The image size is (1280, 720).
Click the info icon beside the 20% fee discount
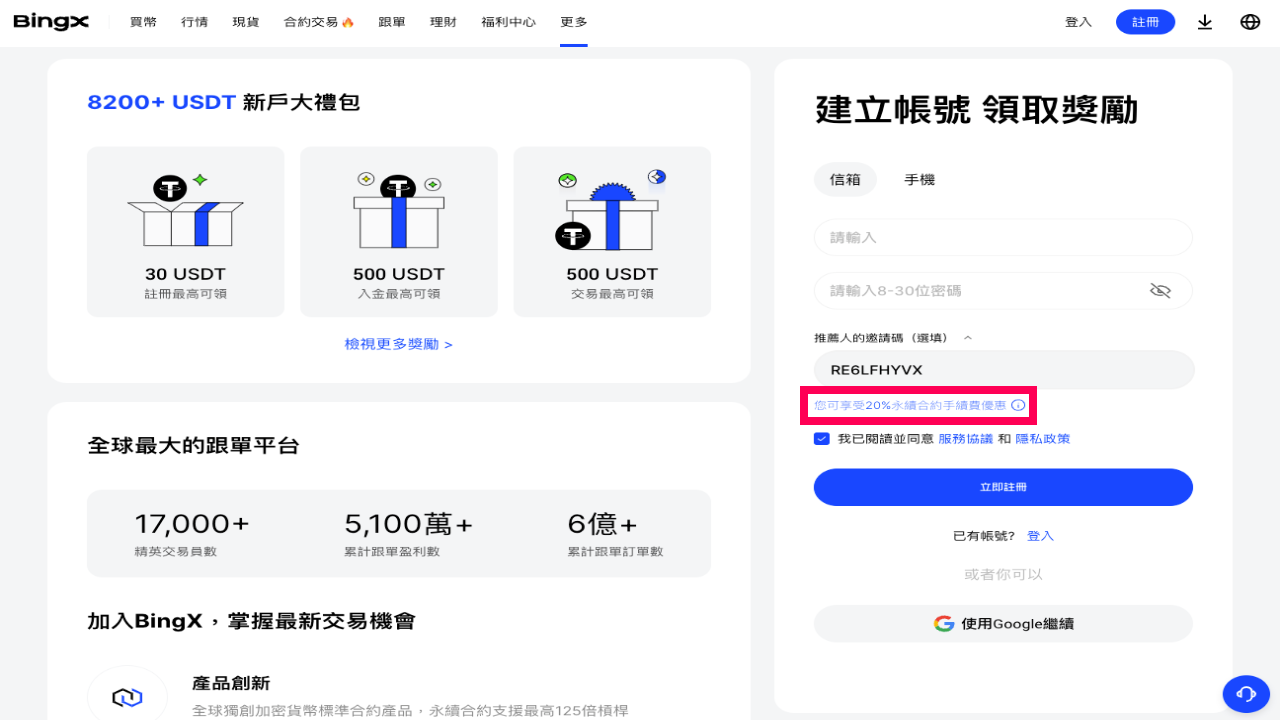point(1018,405)
